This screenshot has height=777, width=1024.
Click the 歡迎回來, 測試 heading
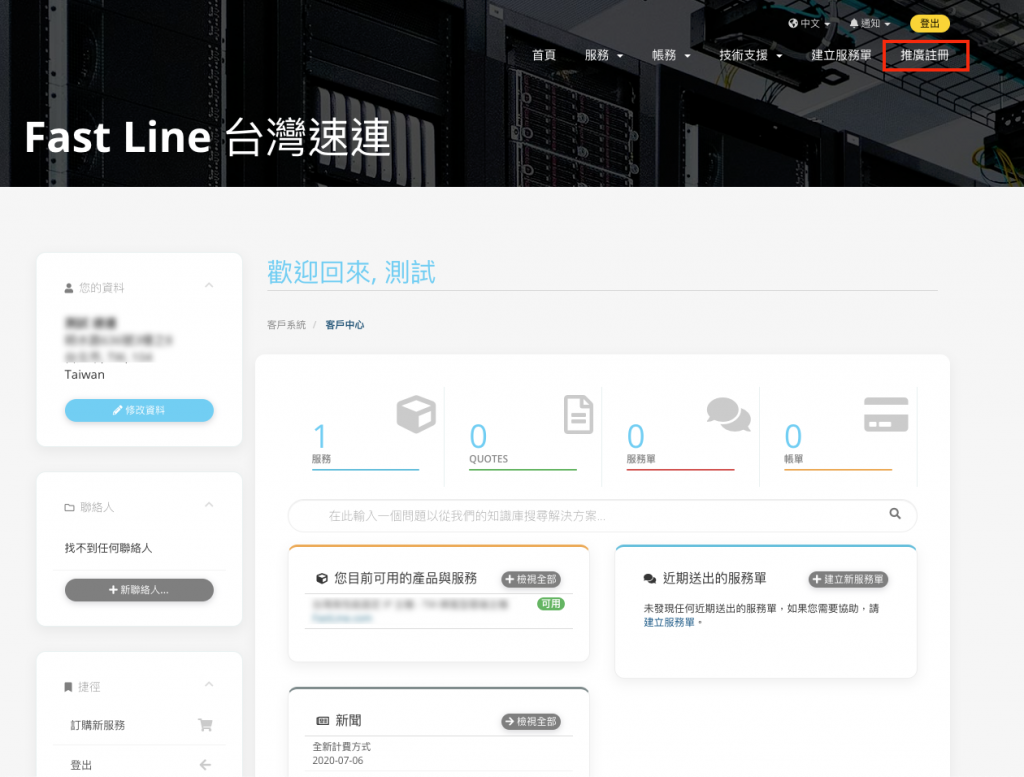[x=351, y=272]
